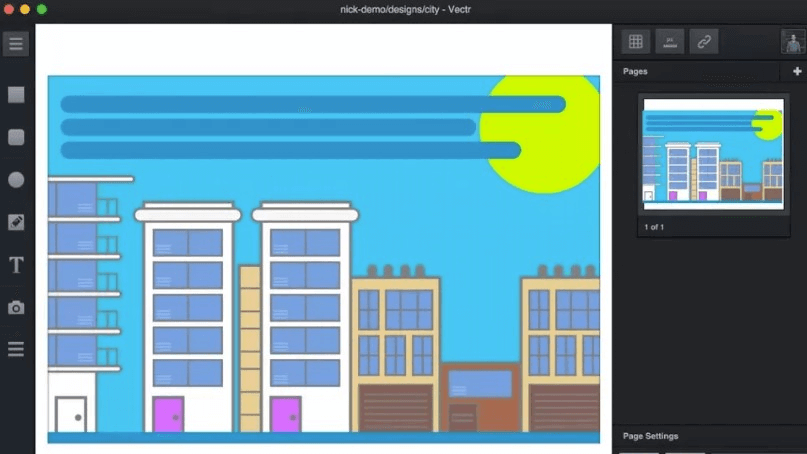Open the user profile avatar menu

pyautogui.click(x=793, y=41)
